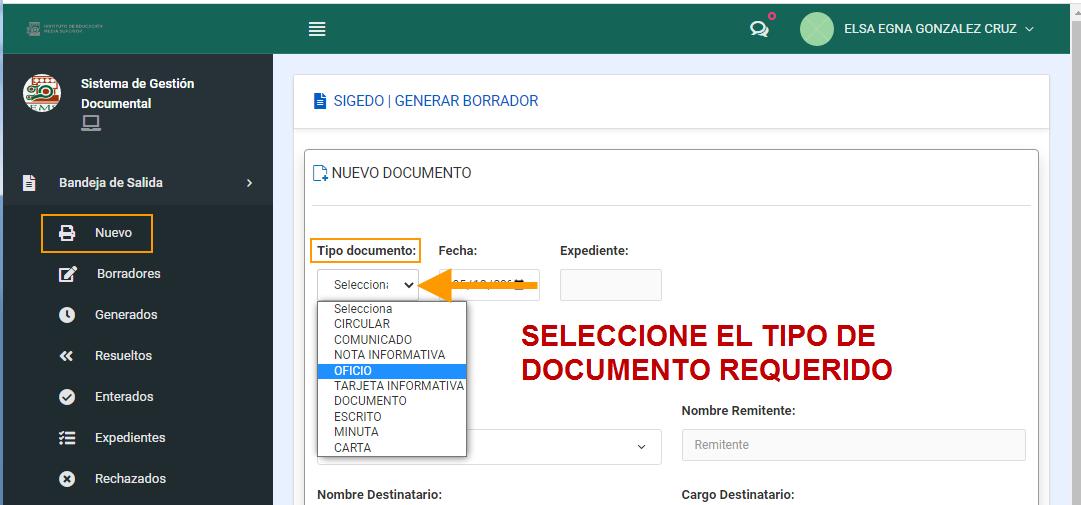Viewport: 1081px width, 505px height.
Task: Click the Nombre Remitente field
Action: pos(853,445)
